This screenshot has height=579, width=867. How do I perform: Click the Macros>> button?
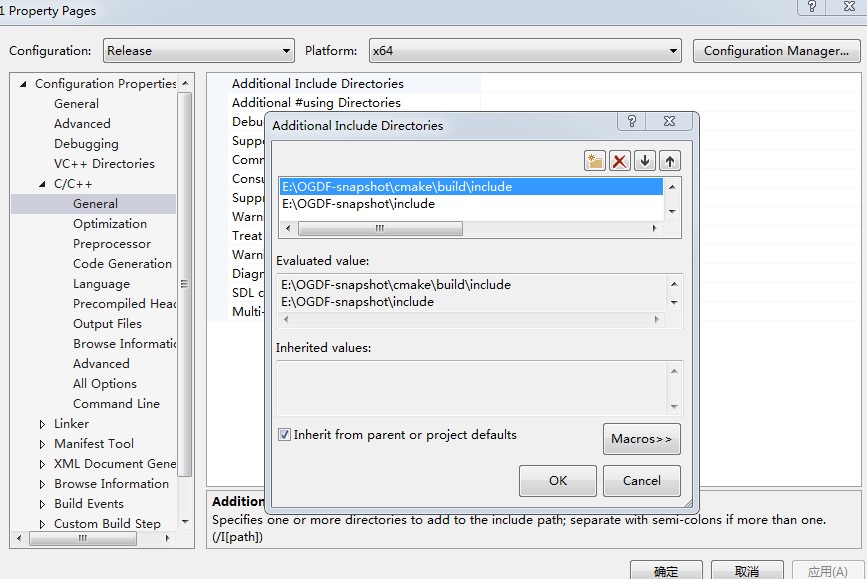point(641,439)
